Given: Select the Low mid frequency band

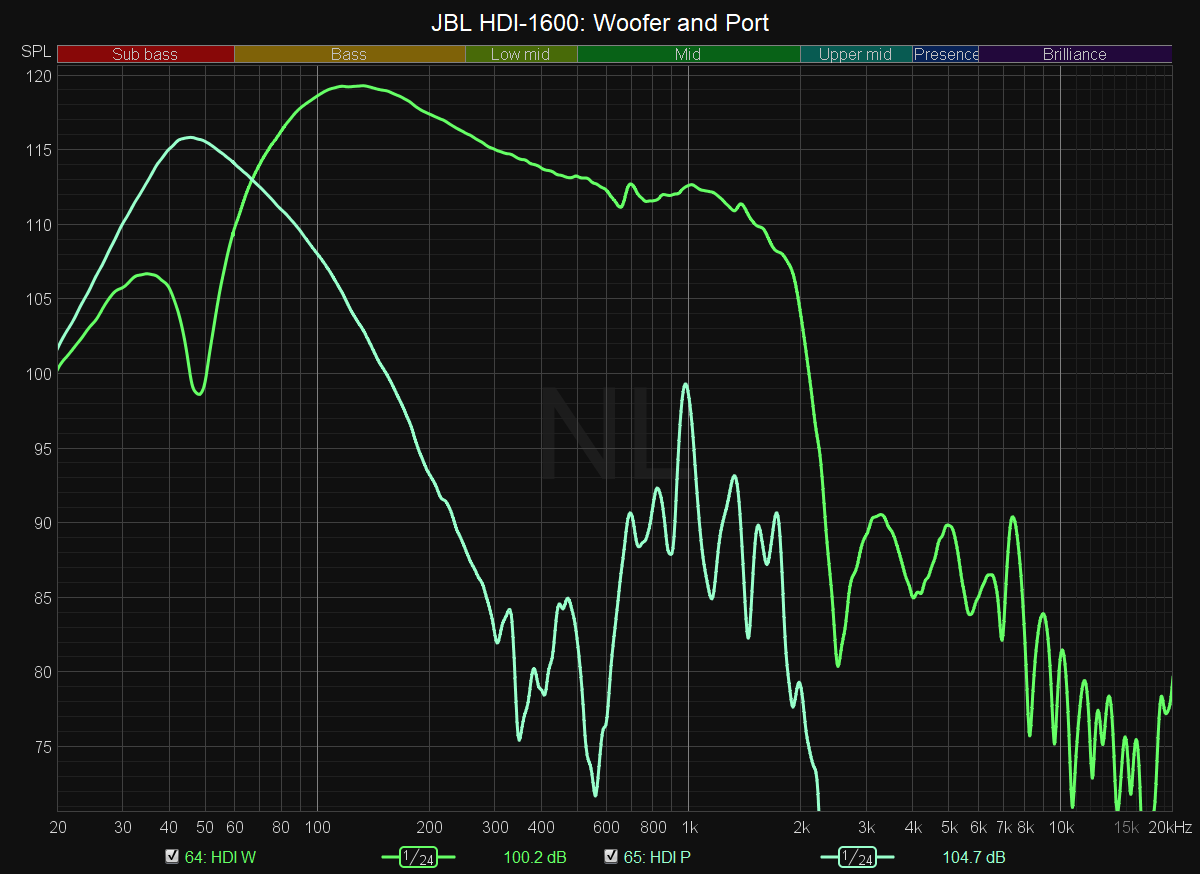Looking at the screenshot, I should coord(521,54).
